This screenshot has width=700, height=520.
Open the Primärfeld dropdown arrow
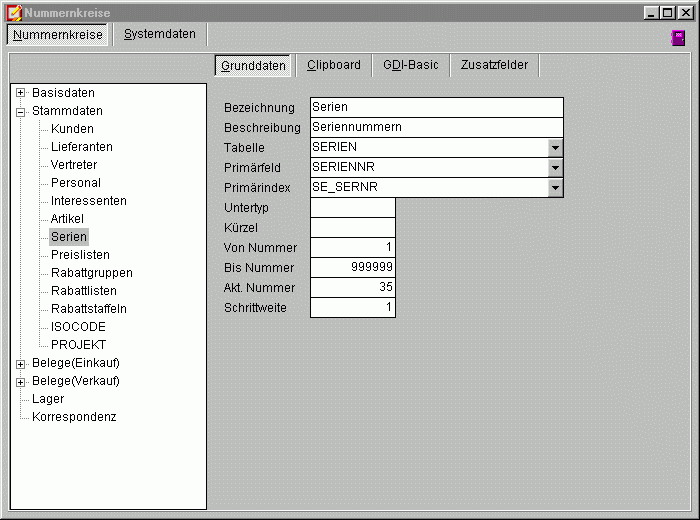(x=555, y=167)
